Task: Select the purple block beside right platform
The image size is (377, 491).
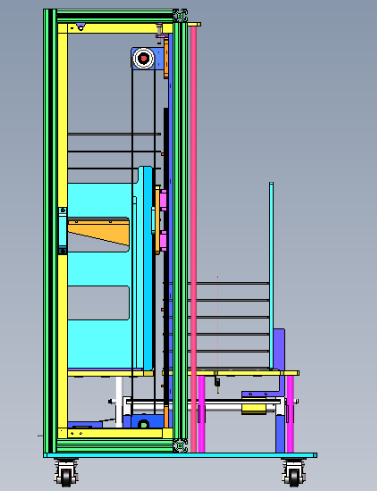Action: [x=279, y=349]
